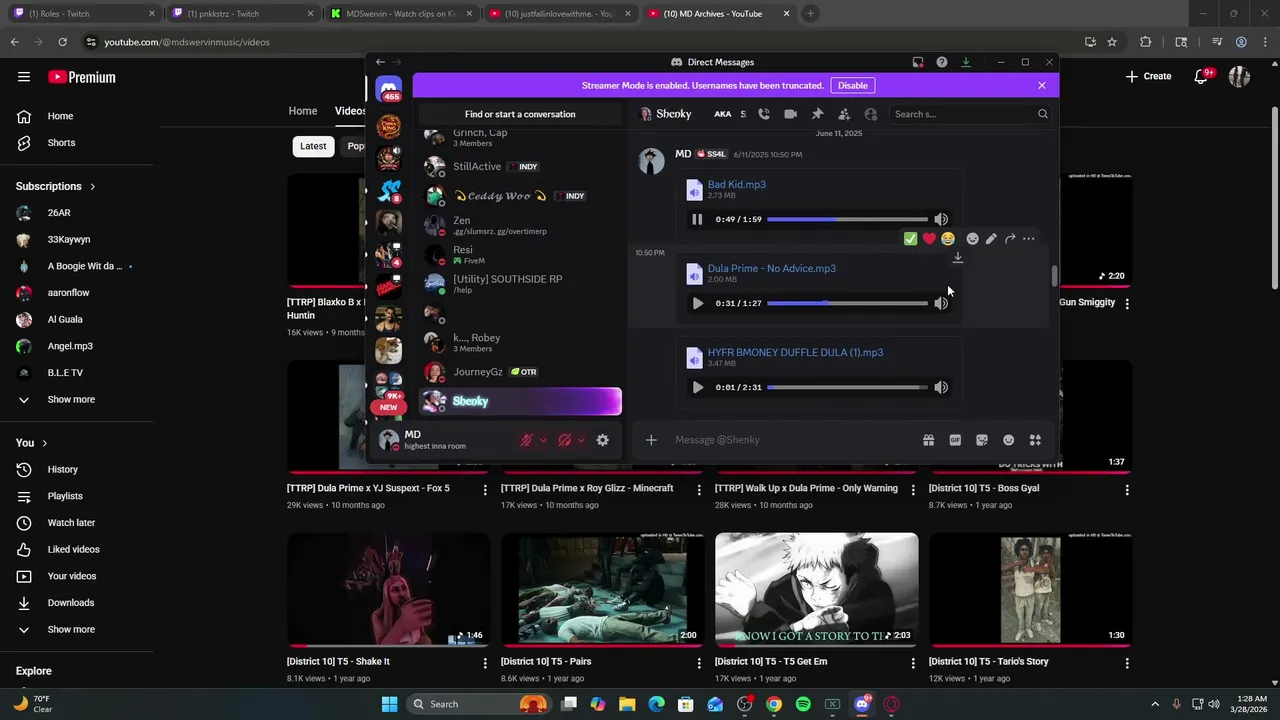Open the sticker picker
The width and height of the screenshot is (1280, 720).
pyautogui.click(x=982, y=440)
